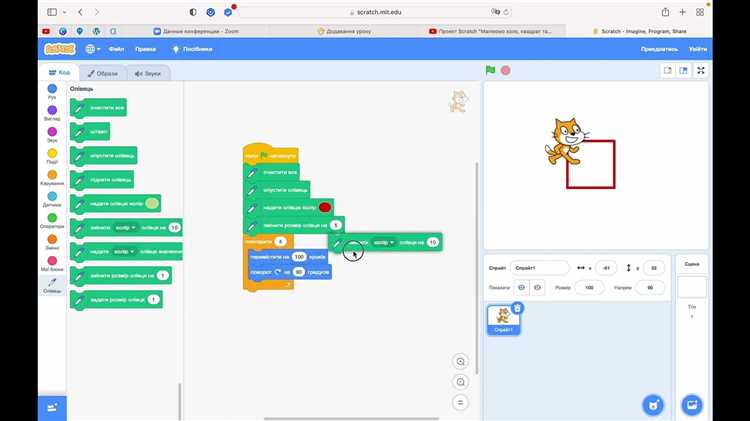Click the show sprite eye toggle

(x=521, y=288)
